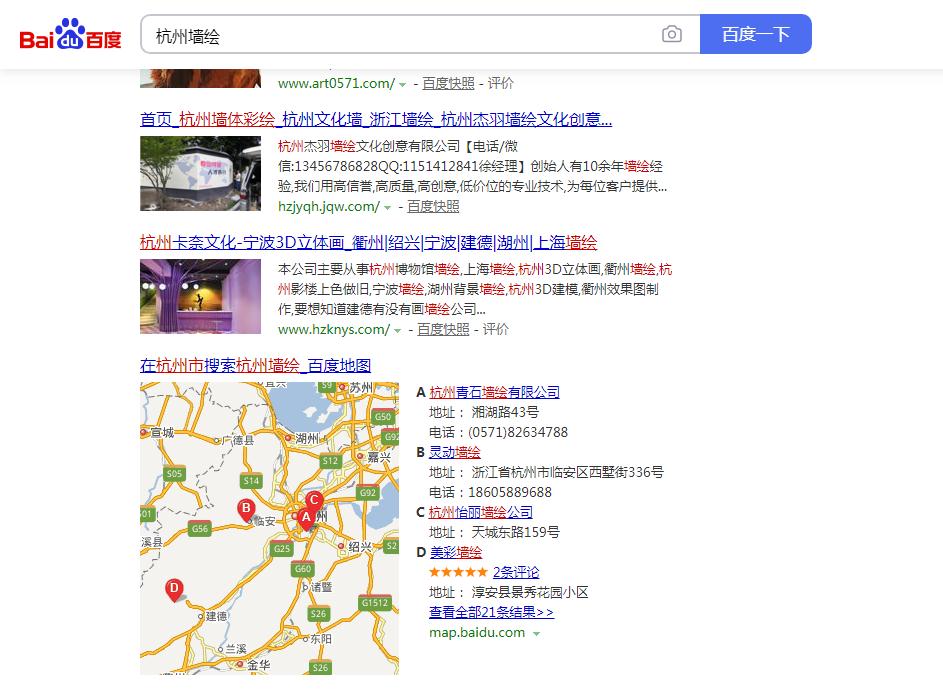The image size is (943, 693).
Task: Open 在杭州市搜索杭州墙绘_百度地图 link
Action: (x=256, y=365)
